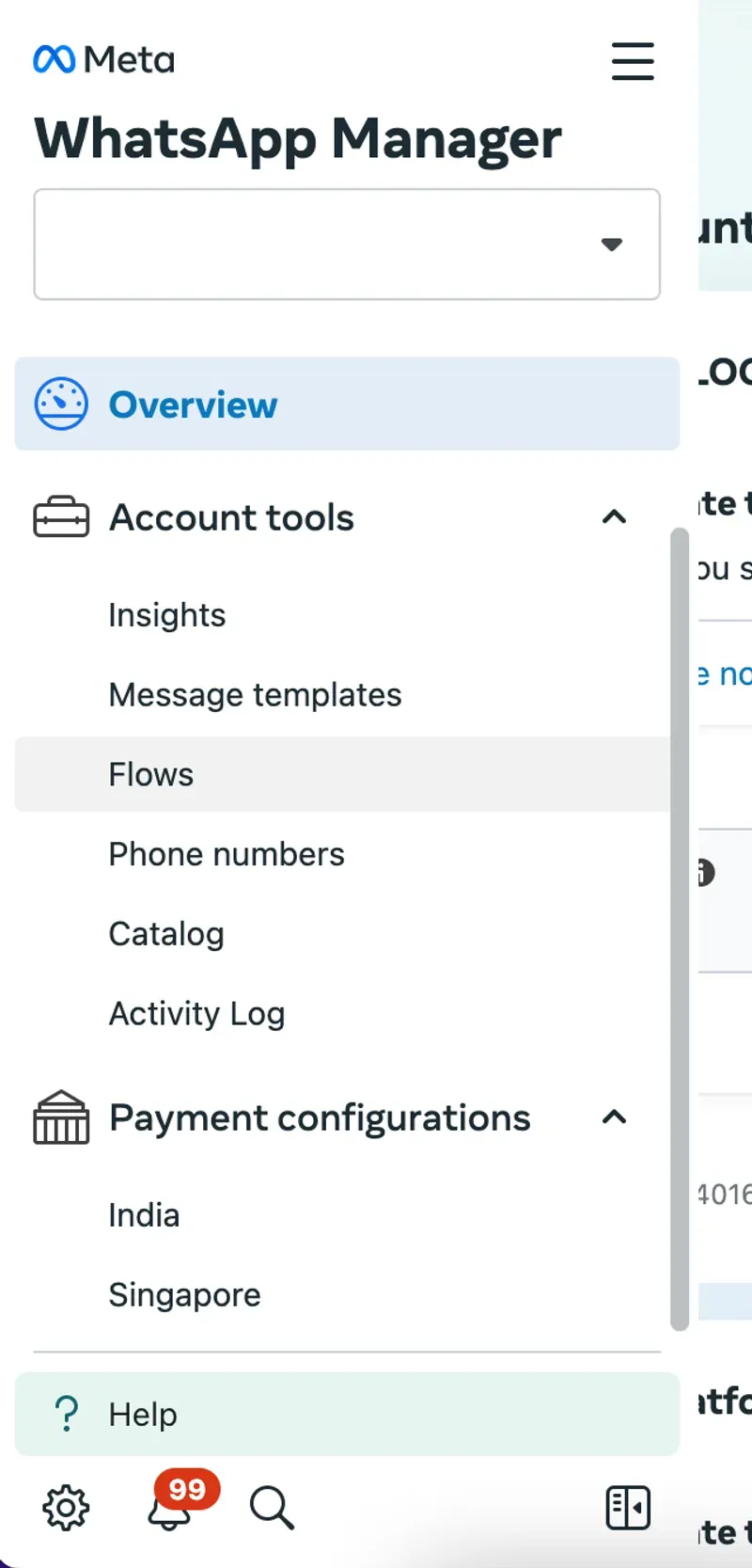Click the Payment configurations heading text
752x1568 pixels.
click(321, 1117)
